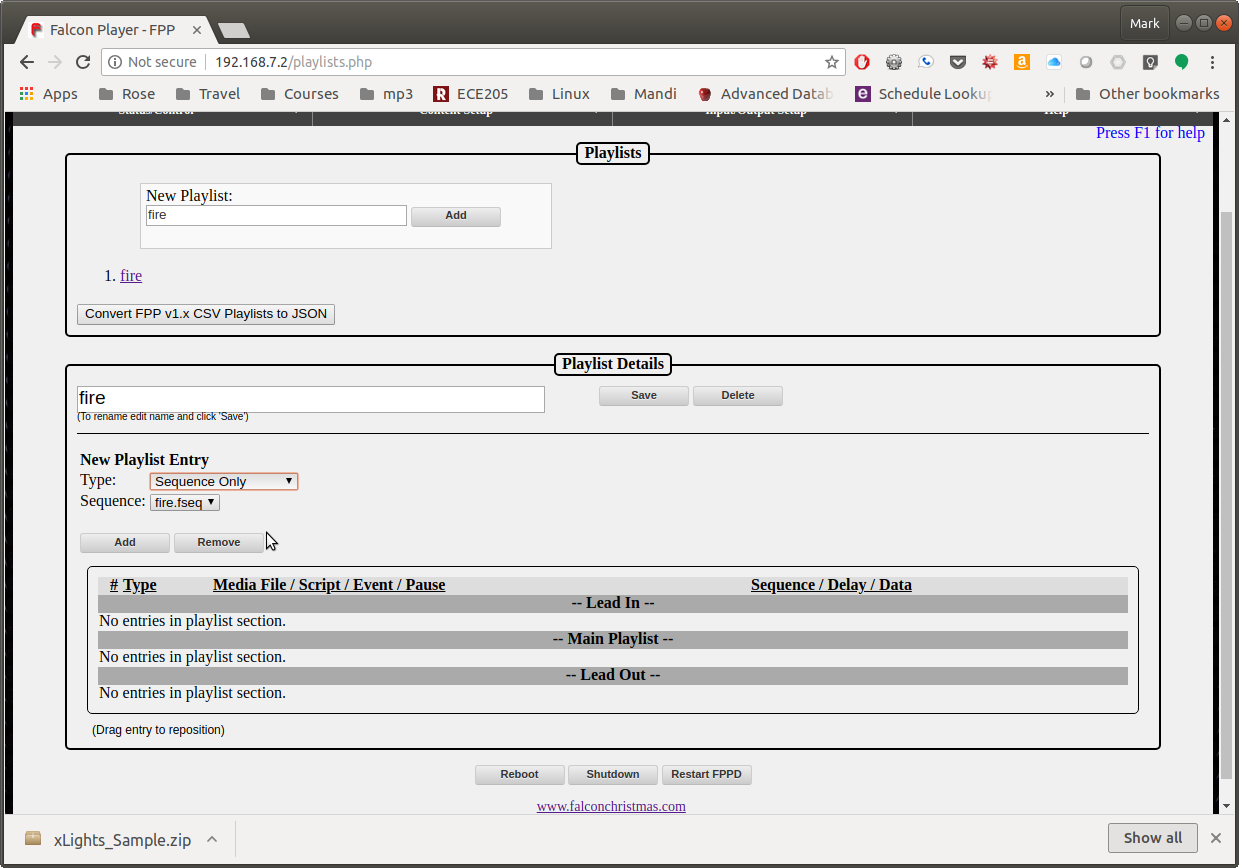
Task: Reload the page with refresh icon
Action: (84, 62)
